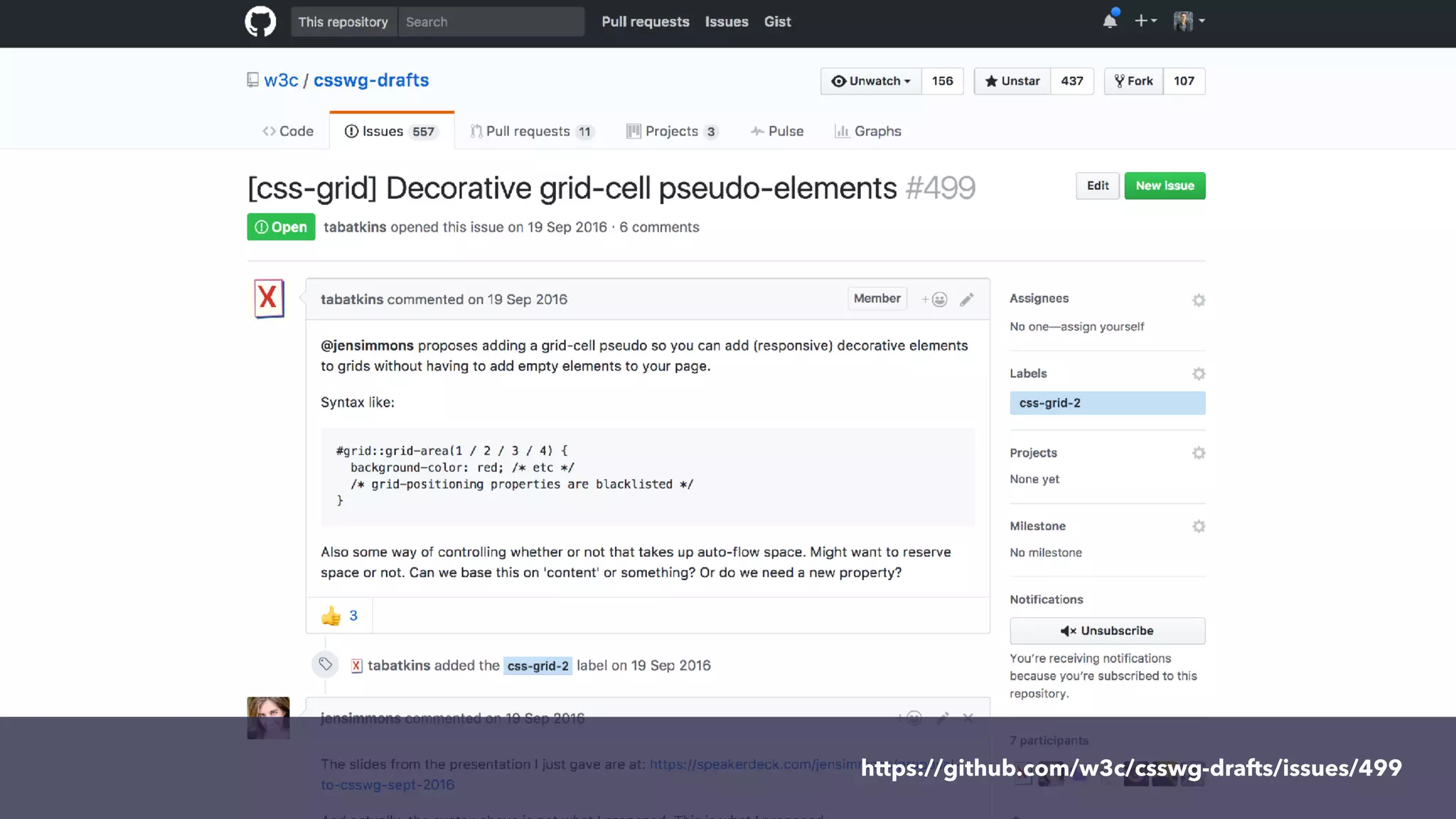Open Milestone gear settings
This screenshot has height=819, width=1456.
[x=1199, y=526]
